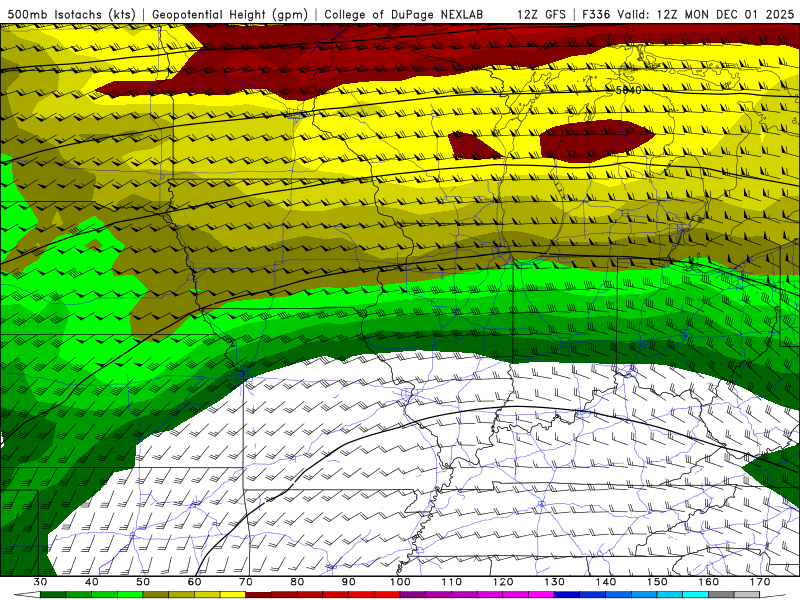Screen dimensions: 800x600
Task: Click the '50' label on the color scale
Action: point(143,582)
